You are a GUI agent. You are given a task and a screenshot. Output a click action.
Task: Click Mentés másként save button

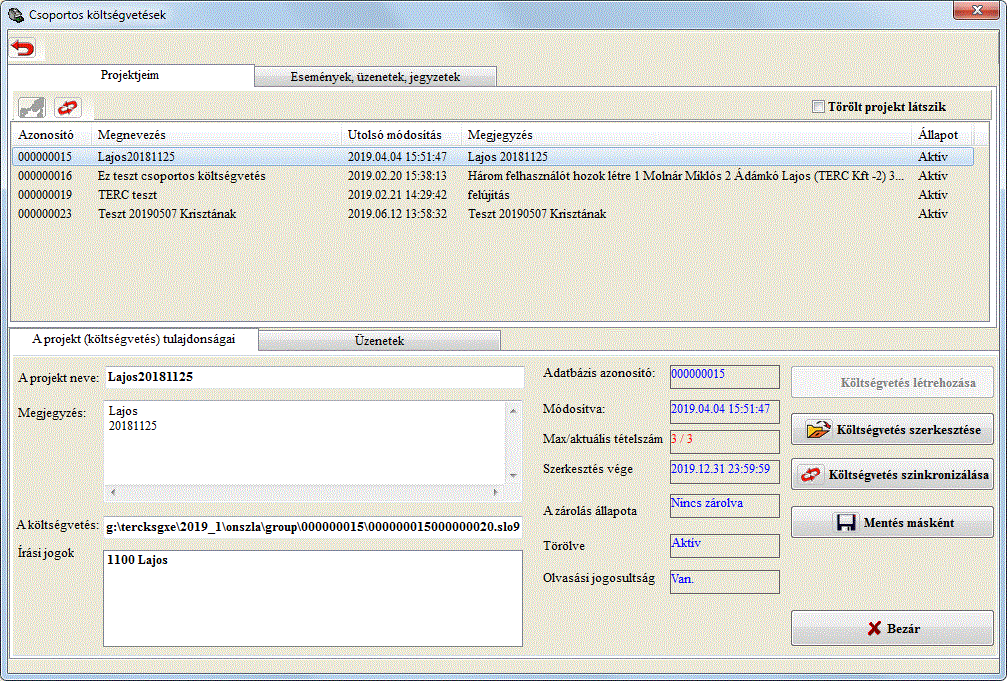pos(892,522)
